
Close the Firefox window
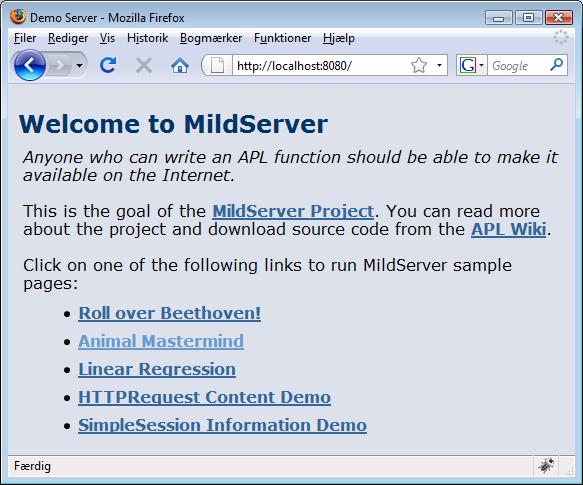point(558,17)
